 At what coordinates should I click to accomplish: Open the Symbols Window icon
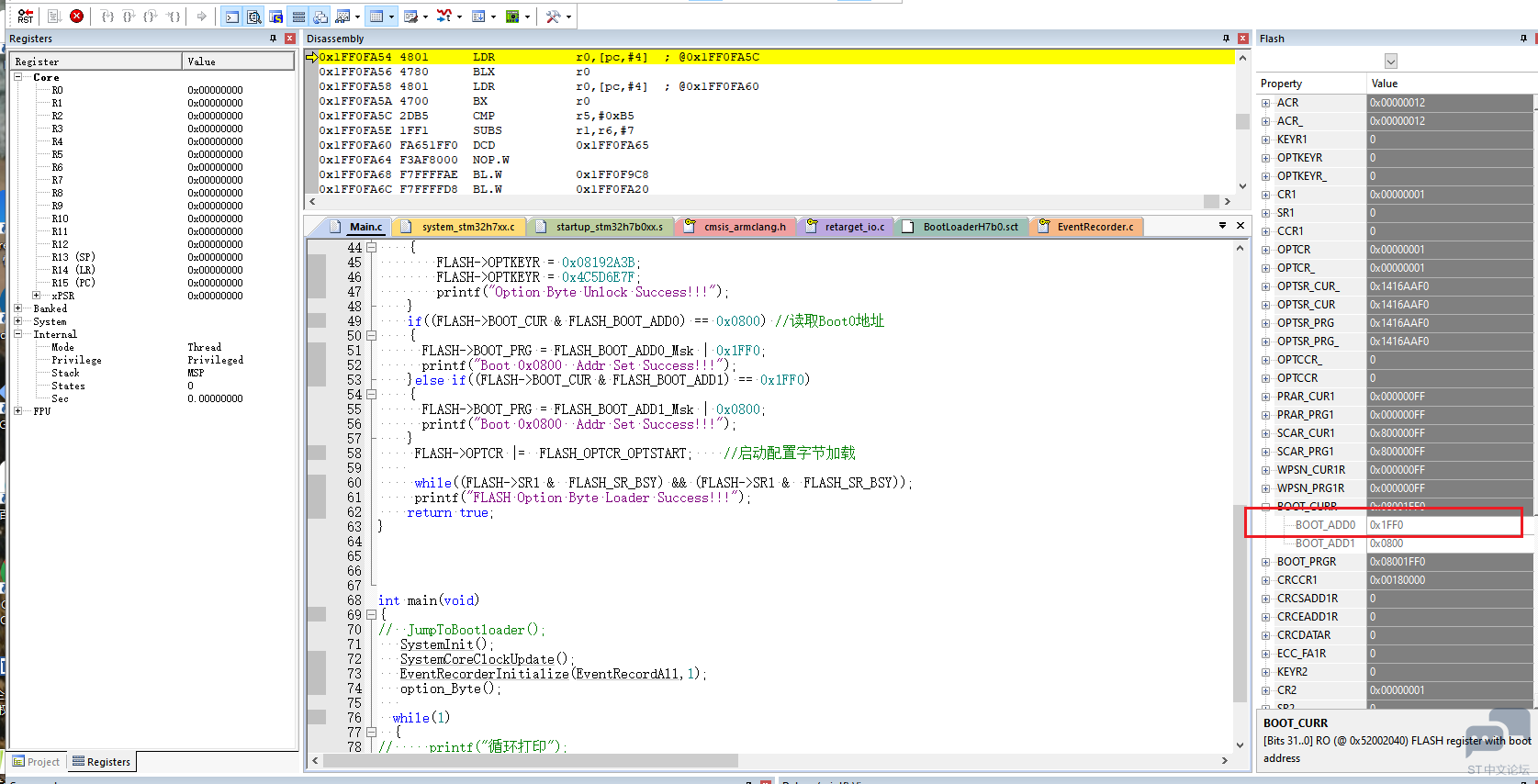tap(275, 16)
